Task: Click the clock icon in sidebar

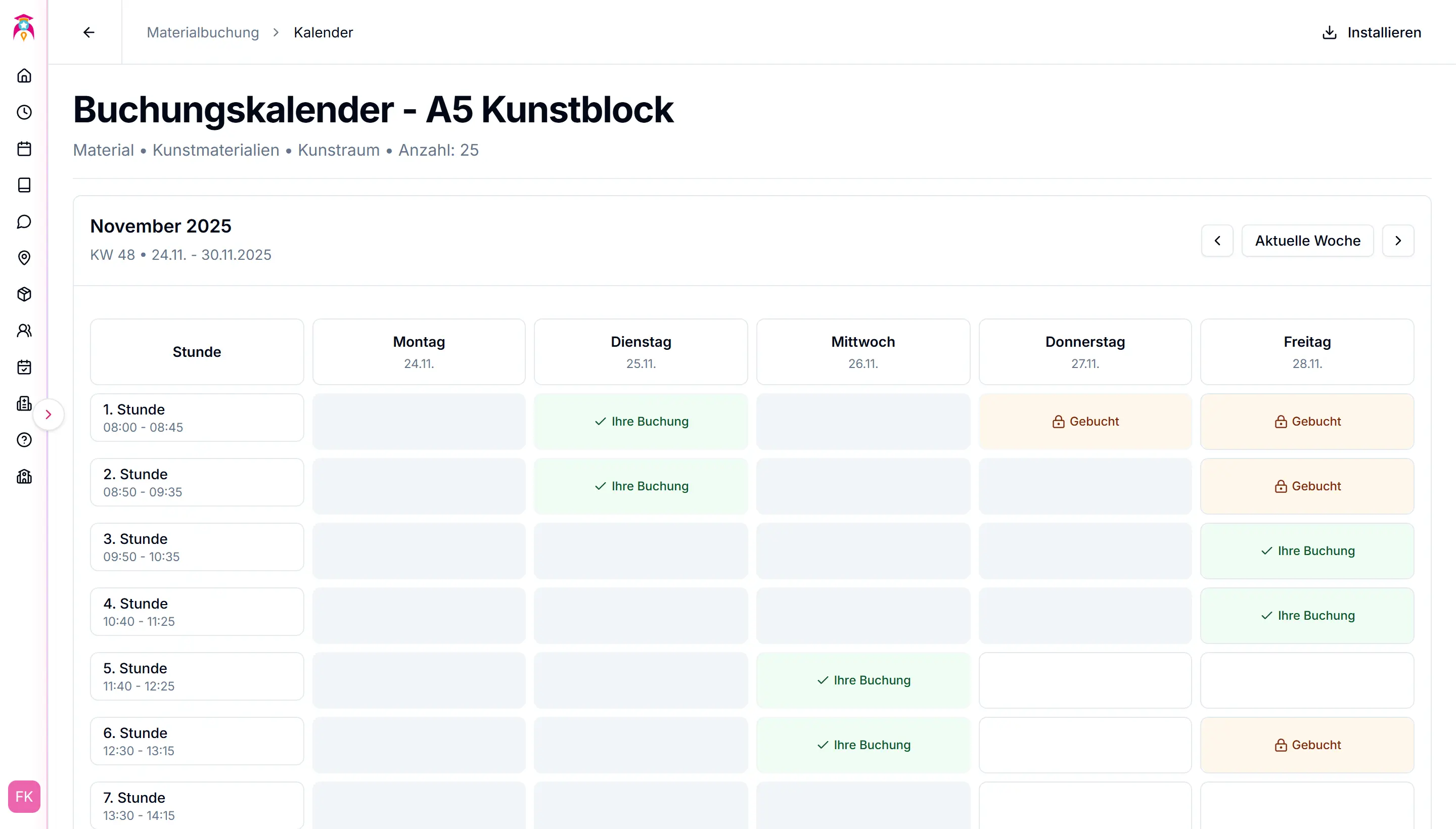Action: 24,112
